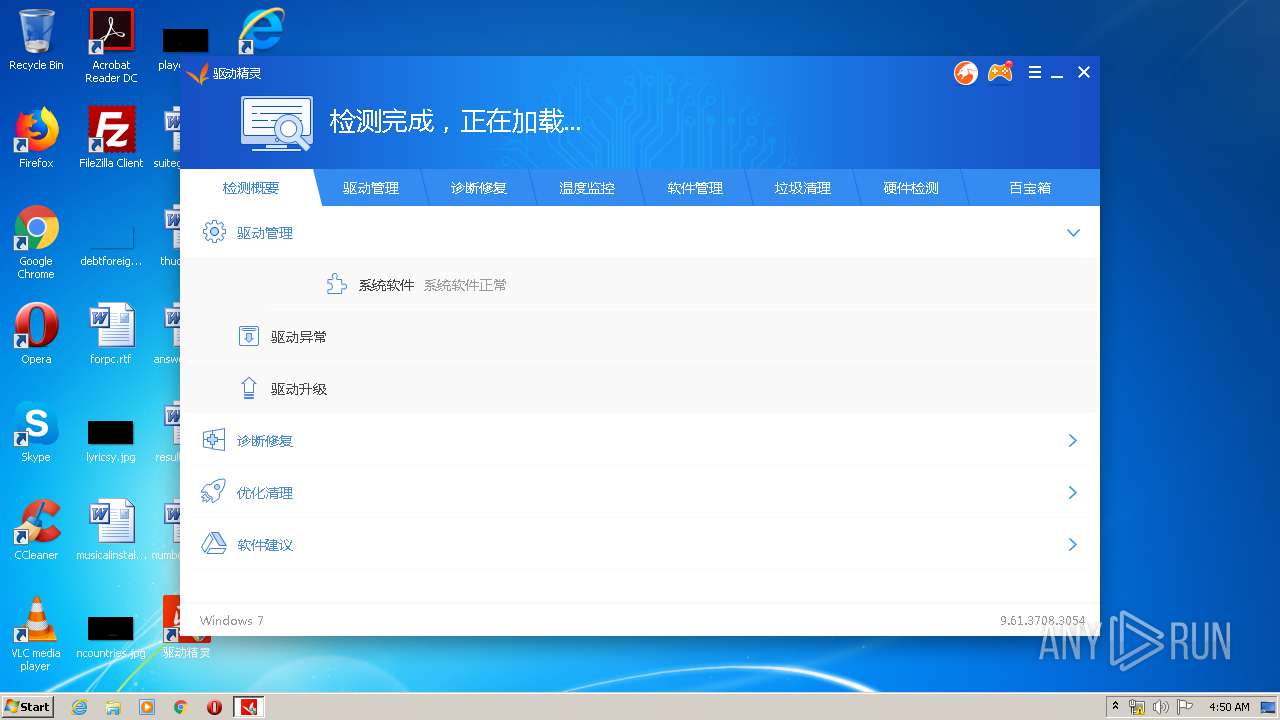This screenshot has height=720, width=1280.
Task: Click the first-aid icon beside 诊断修复
Action: [214, 440]
